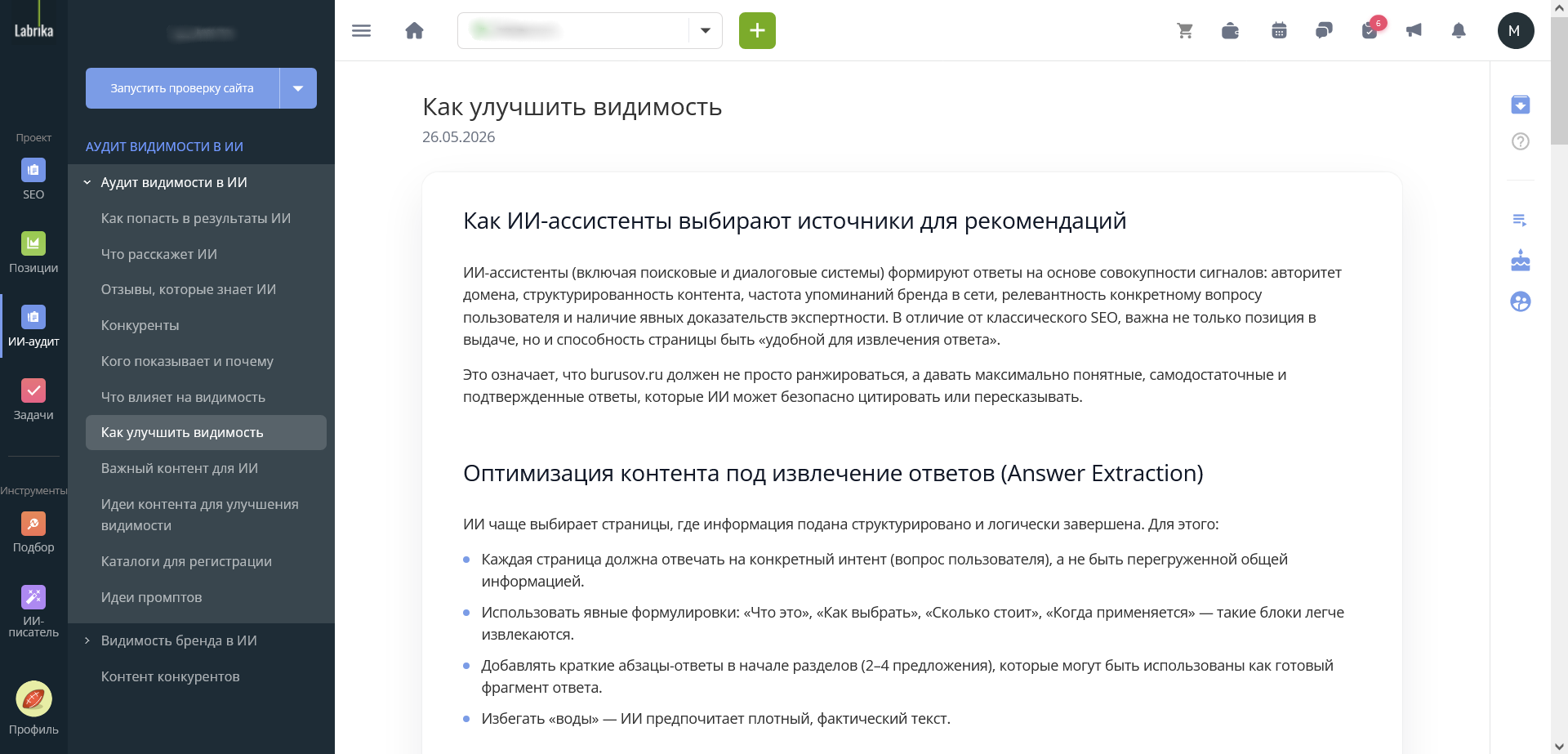Open the ИИ-писатель tool in sidebar
The image size is (1568, 754).
point(33,611)
